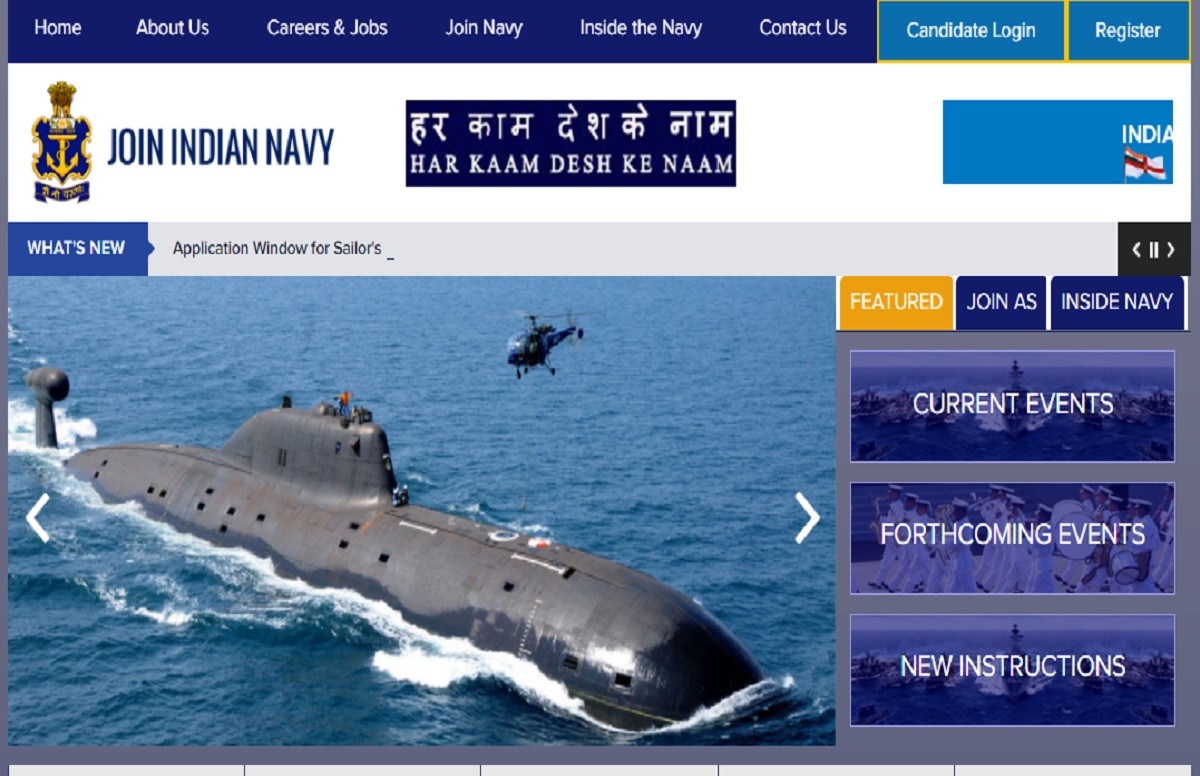This screenshot has width=1200, height=776.
Task: Open the Inside the Navy menu
Action: pyautogui.click(x=641, y=28)
